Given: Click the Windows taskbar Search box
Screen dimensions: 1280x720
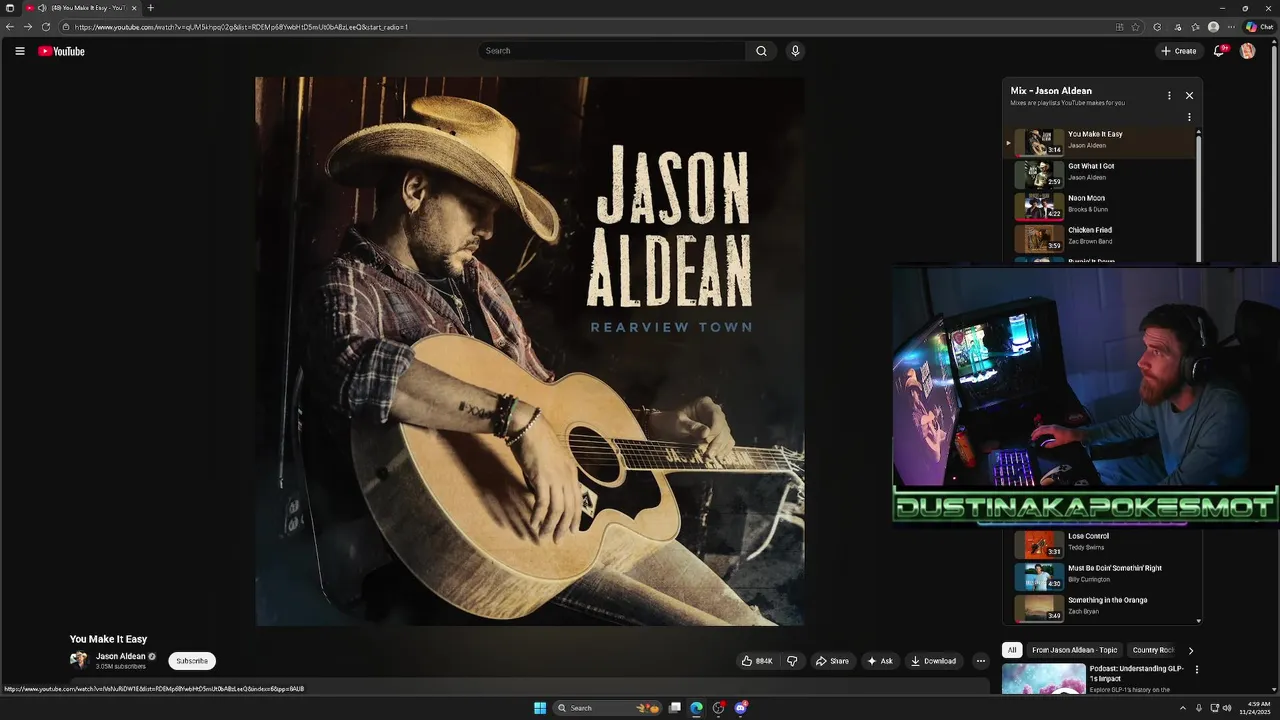Looking at the screenshot, I should click(607, 708).
